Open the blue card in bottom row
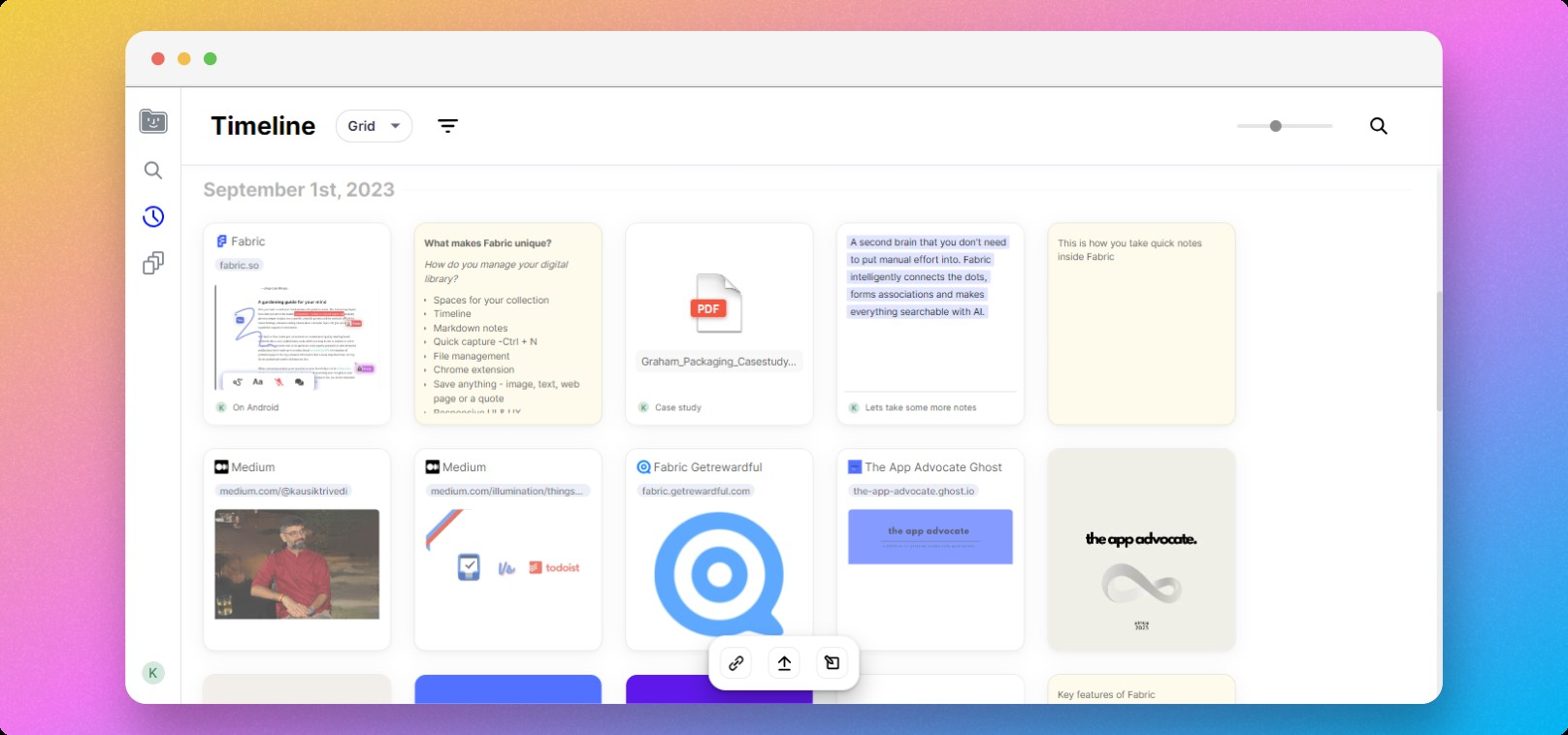Viewport: 1568px width, 735px height. click(507, 689)
